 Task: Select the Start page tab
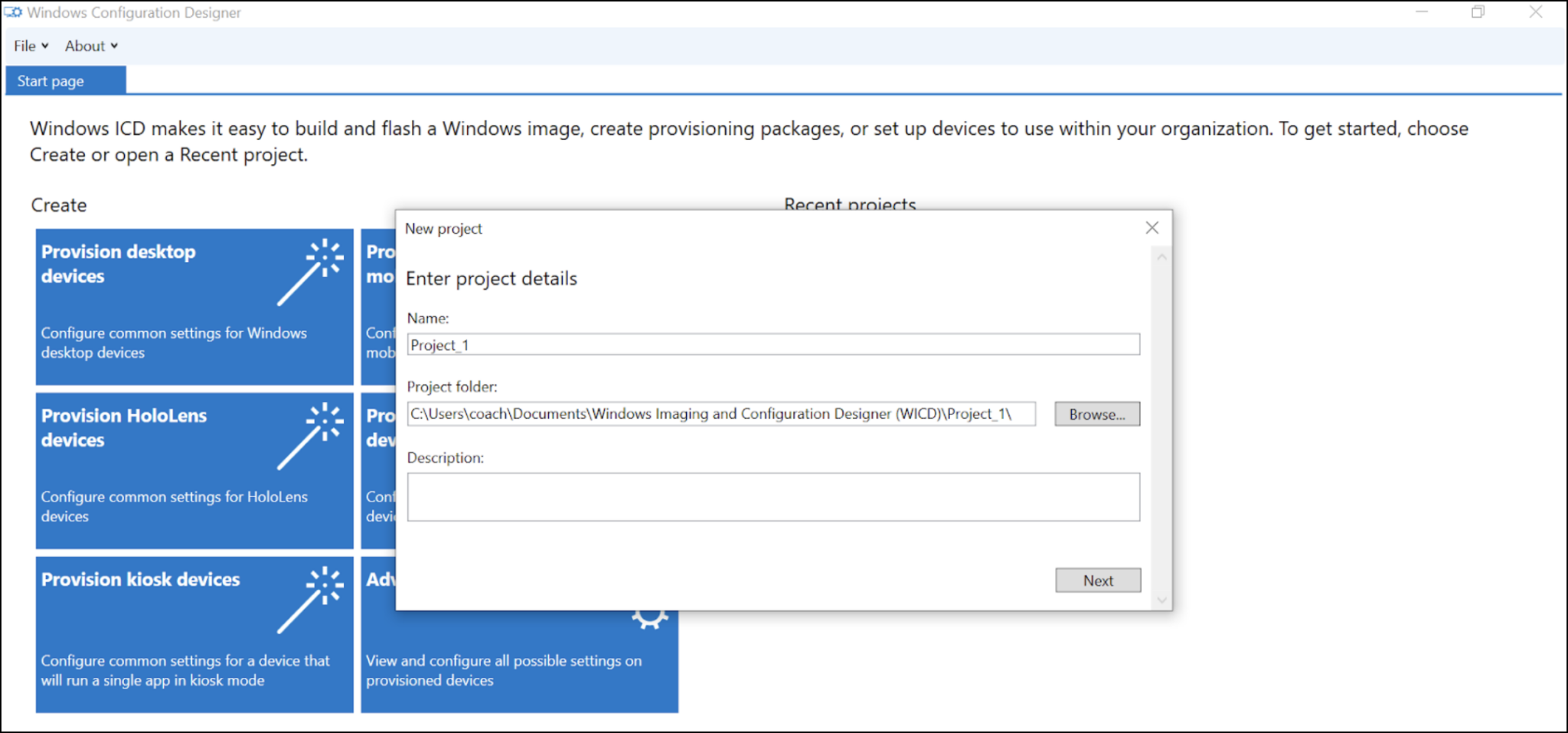[66, 81]
